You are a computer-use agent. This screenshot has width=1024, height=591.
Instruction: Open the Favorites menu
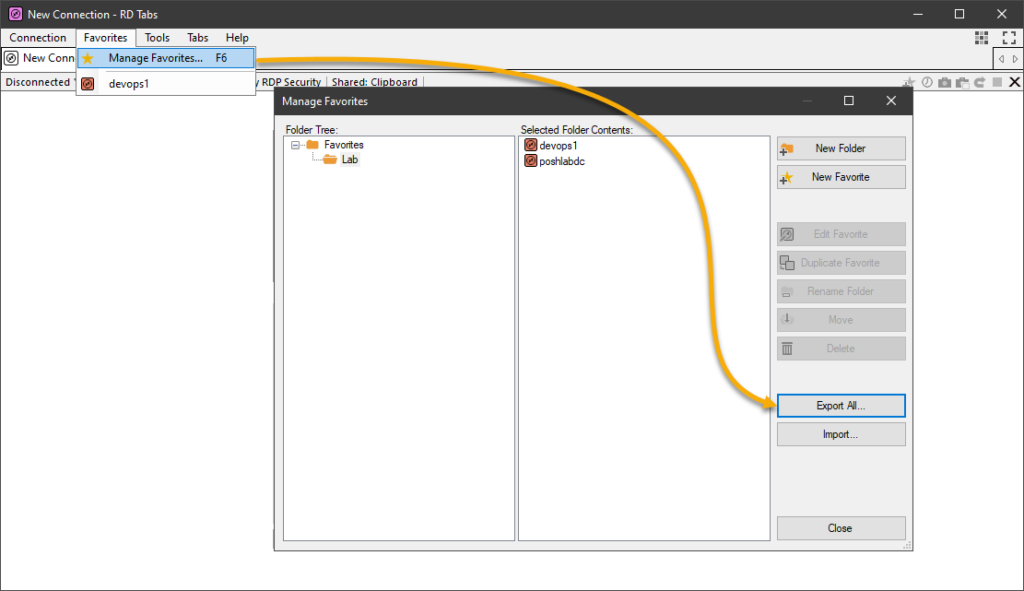[x=105, y=37]
